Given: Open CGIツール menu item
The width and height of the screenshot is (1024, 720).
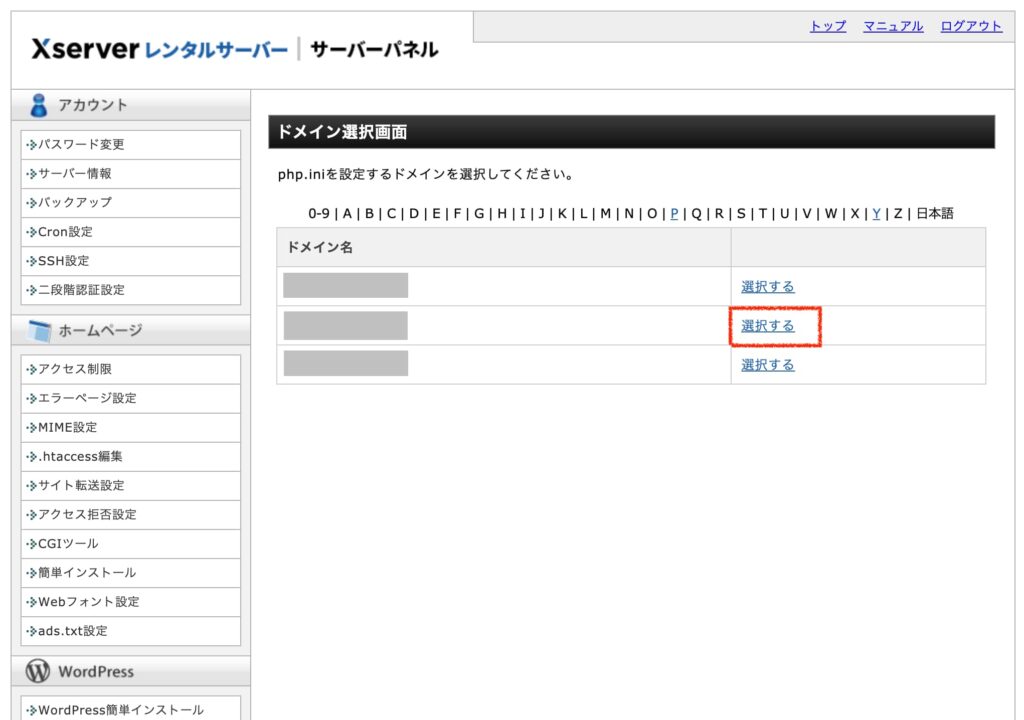Looking at the screenshot, I should (131, 544).
